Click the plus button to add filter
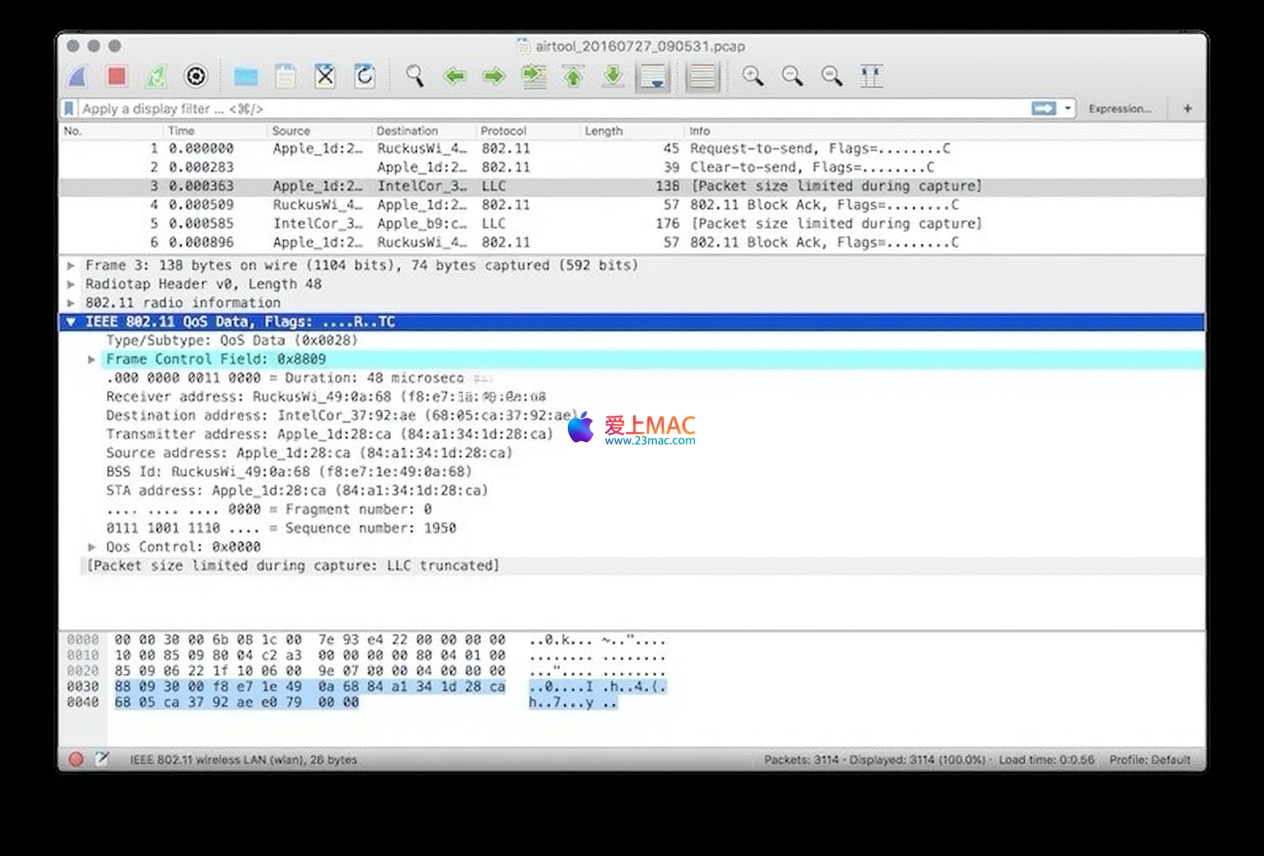The image size is (1264, 856). (x=1187, y=108)
